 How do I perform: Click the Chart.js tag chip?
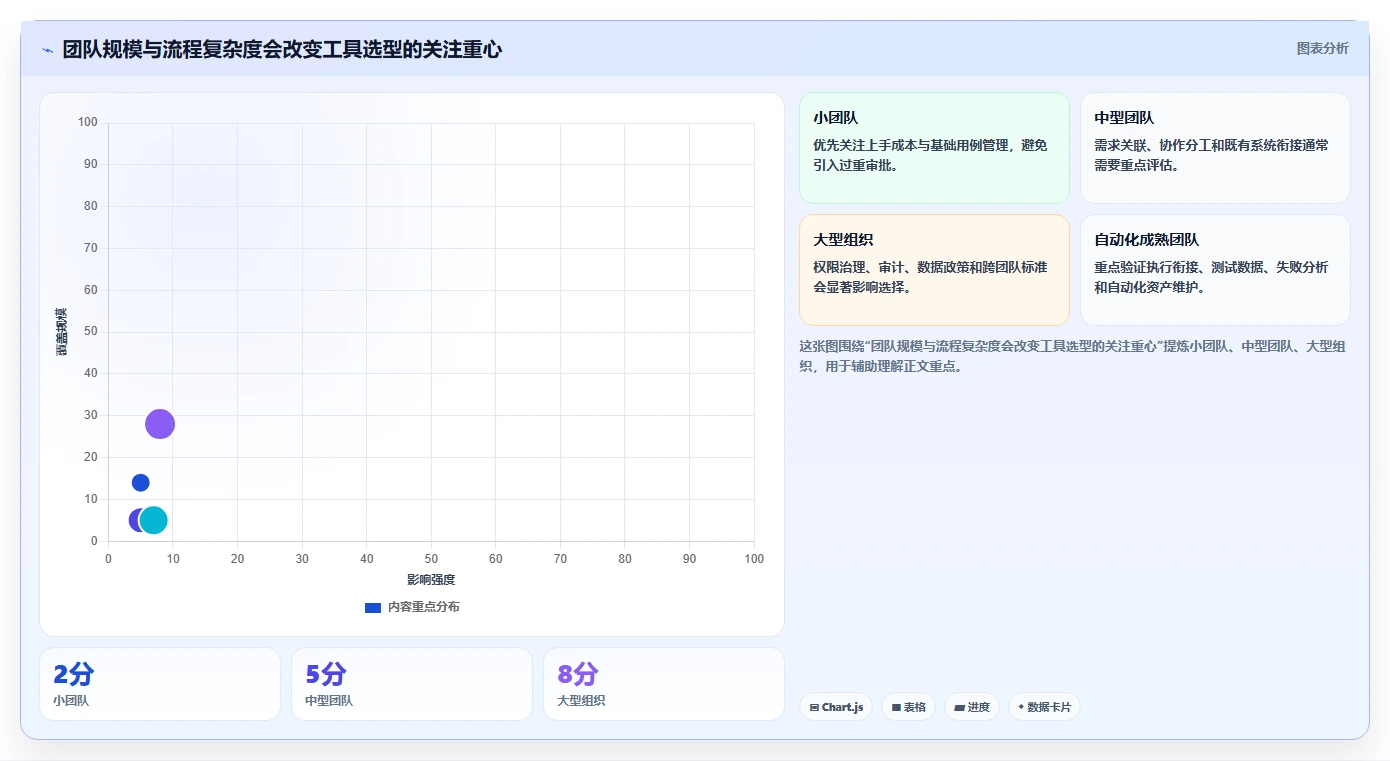point(836,707)
